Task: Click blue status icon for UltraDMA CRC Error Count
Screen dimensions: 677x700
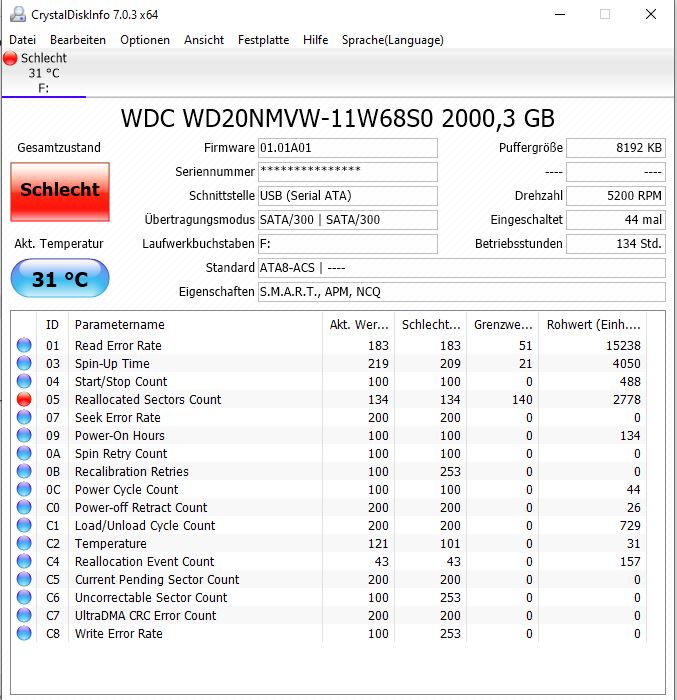Action: [x=24, y=615]
